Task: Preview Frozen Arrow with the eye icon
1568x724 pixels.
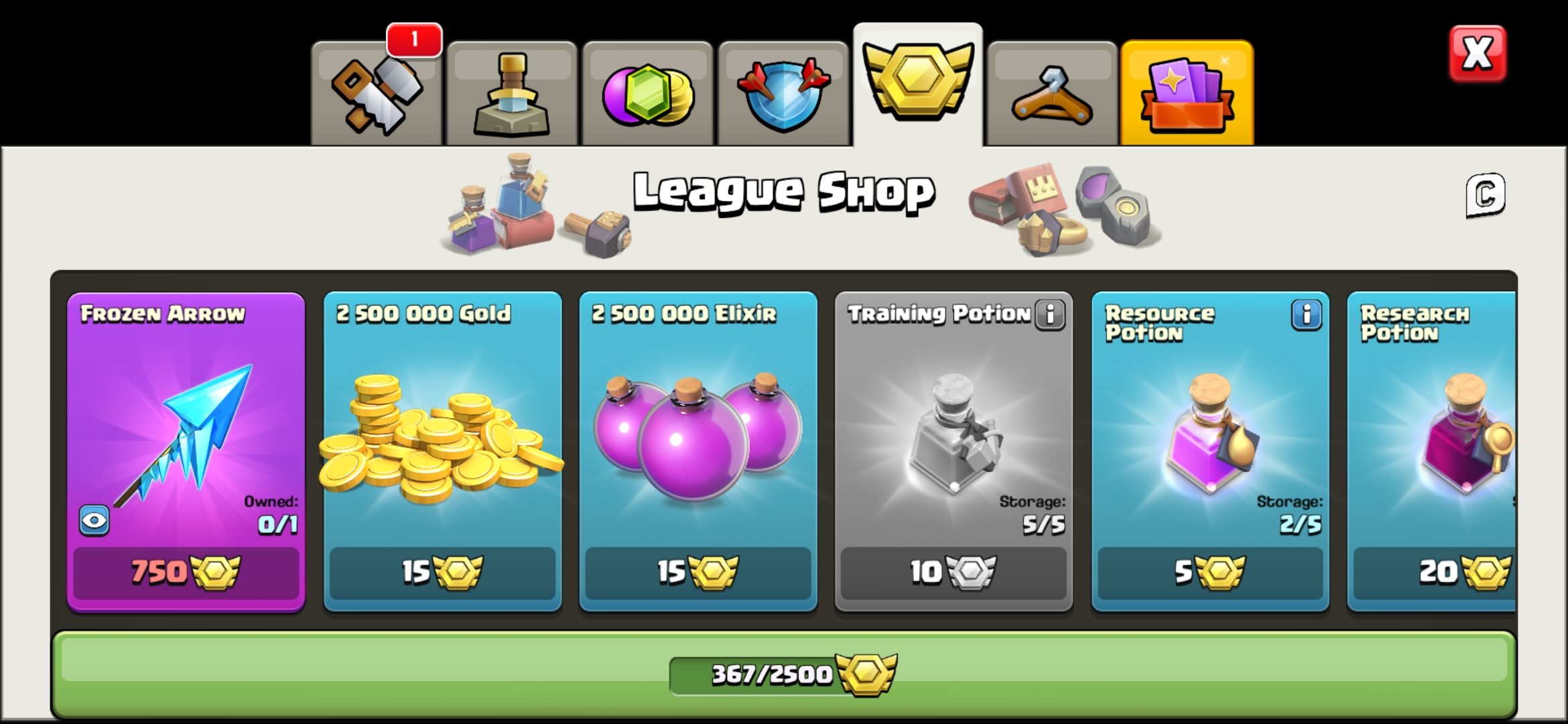Action: 94,520
